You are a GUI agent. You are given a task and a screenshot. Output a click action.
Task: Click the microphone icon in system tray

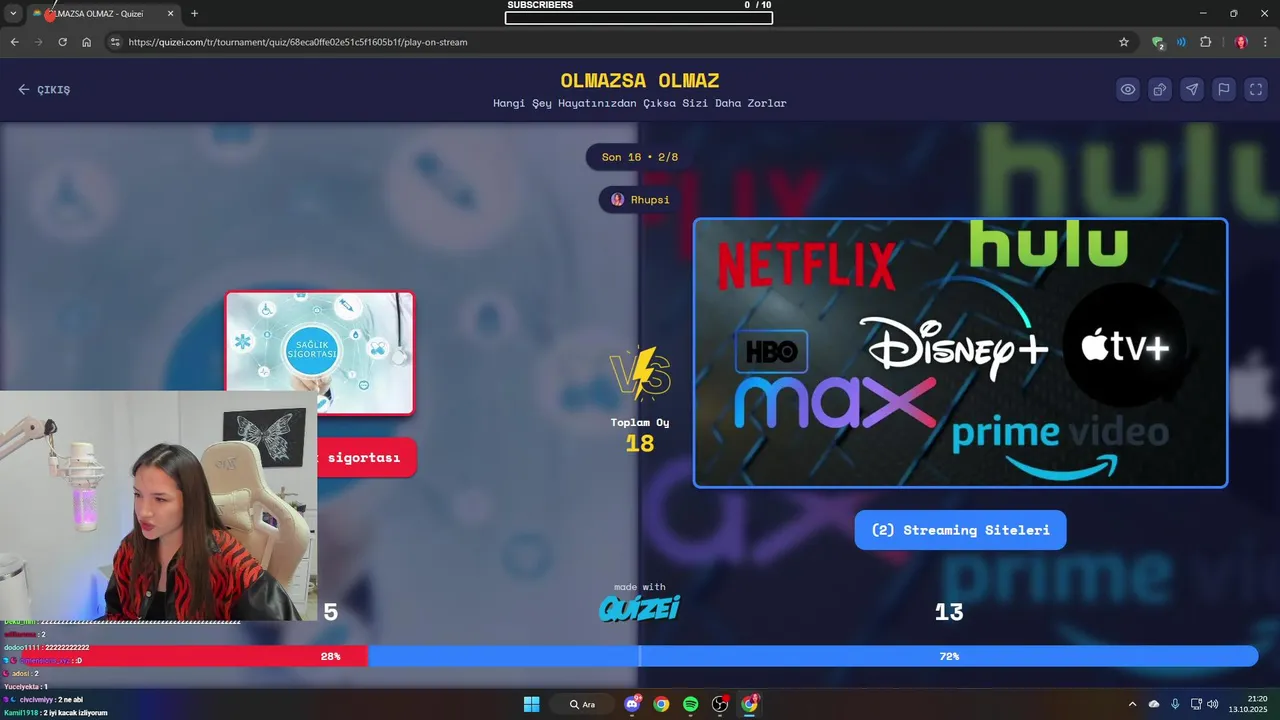1175,704
